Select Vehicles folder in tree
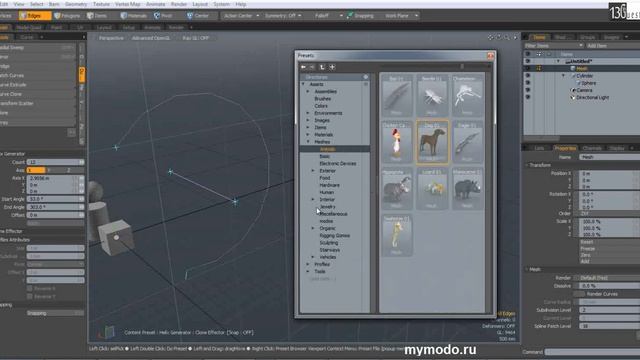Screen dimensions: 640x360 coord(328,257)
